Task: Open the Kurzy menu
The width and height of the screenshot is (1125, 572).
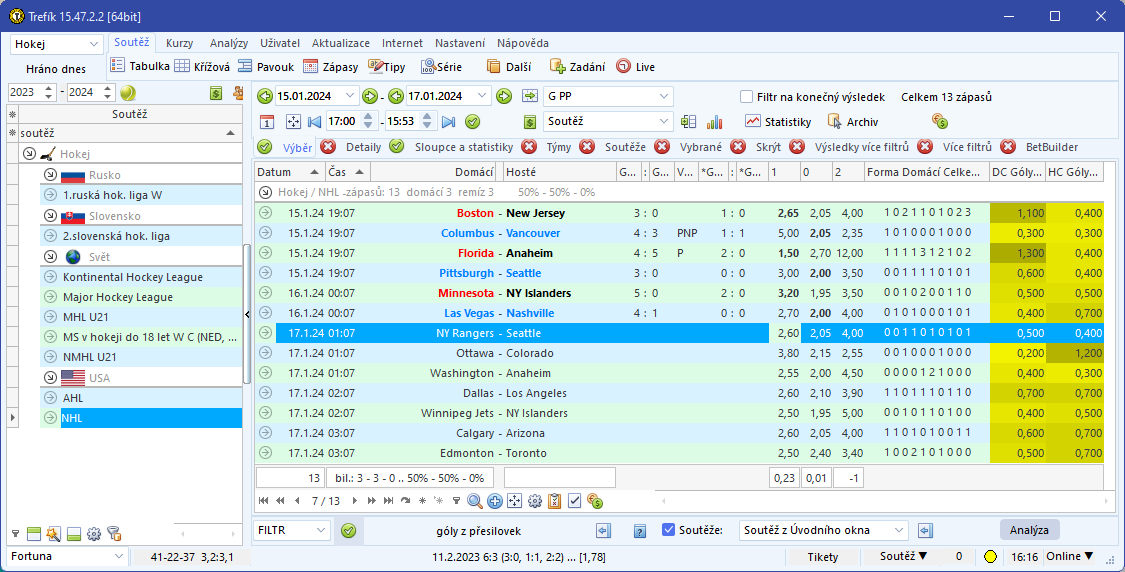Action: [x=179, y=43]
